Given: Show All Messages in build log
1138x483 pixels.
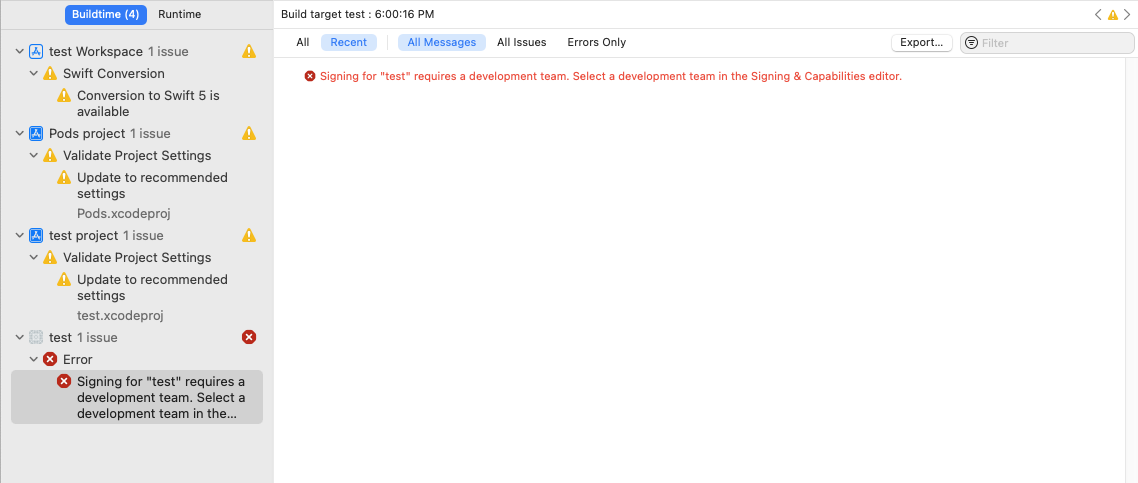Looking at the screenshot, I should coord(442,42).
